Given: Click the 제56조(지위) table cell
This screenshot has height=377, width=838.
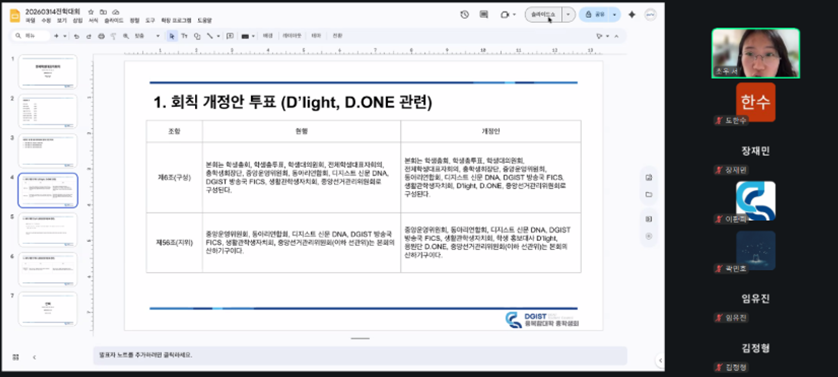Looking at the screenshot, I should 174,242.
